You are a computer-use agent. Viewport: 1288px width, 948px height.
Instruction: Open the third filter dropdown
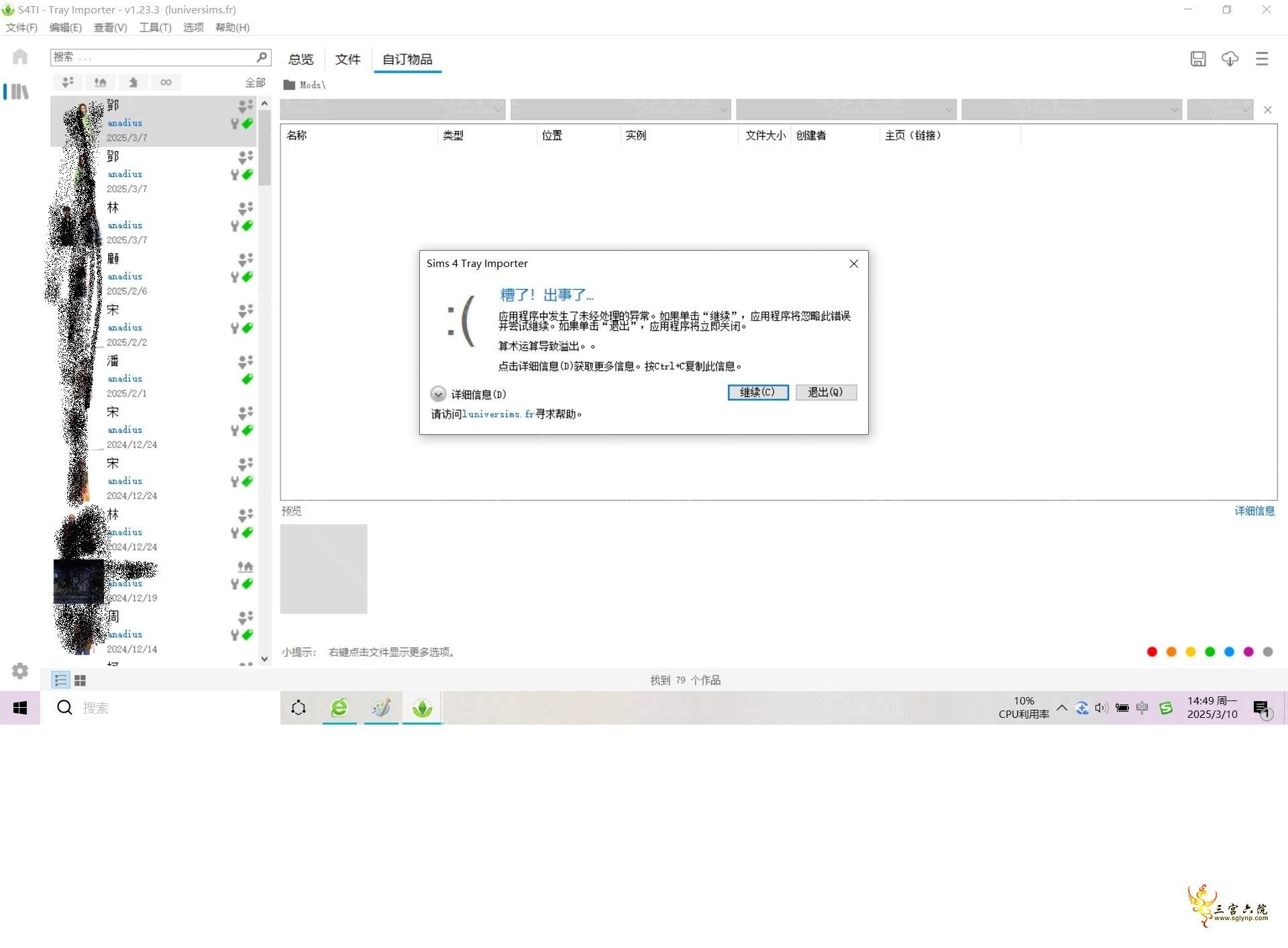846,109
